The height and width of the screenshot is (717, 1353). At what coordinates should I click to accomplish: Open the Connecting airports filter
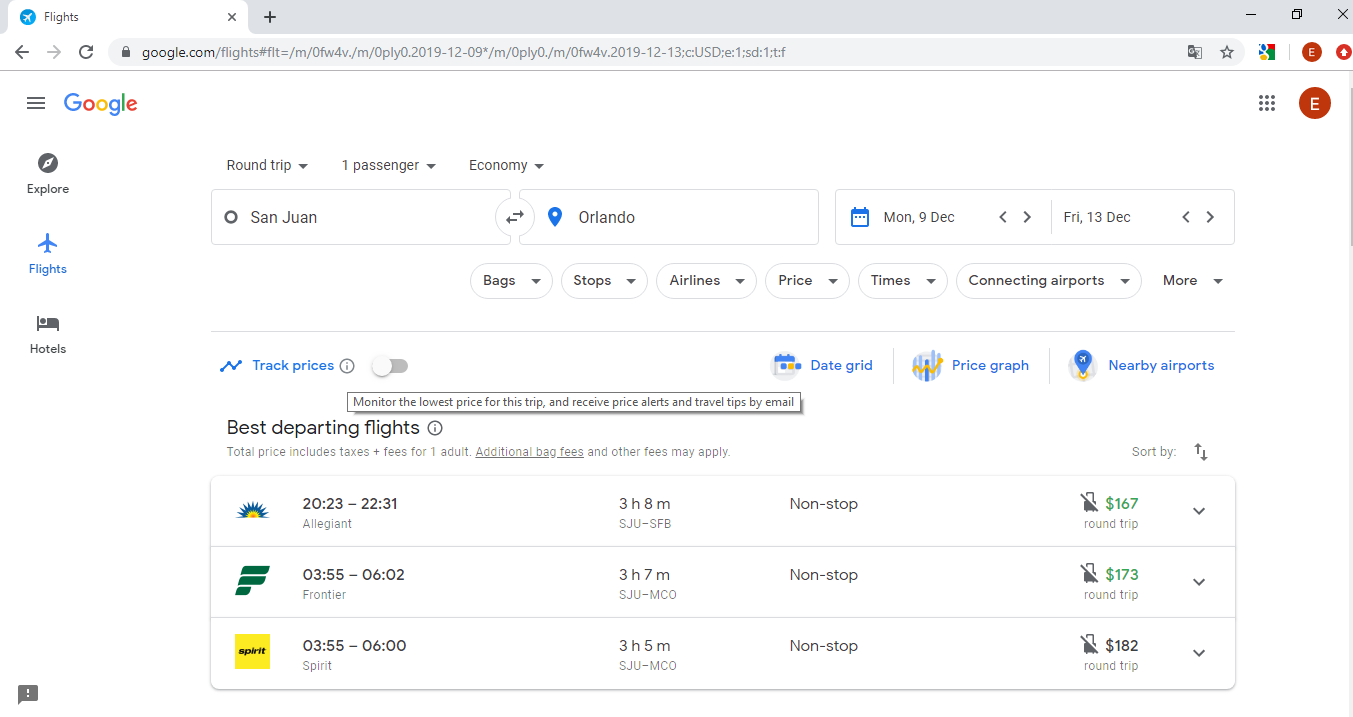[x=1048, y=281]
